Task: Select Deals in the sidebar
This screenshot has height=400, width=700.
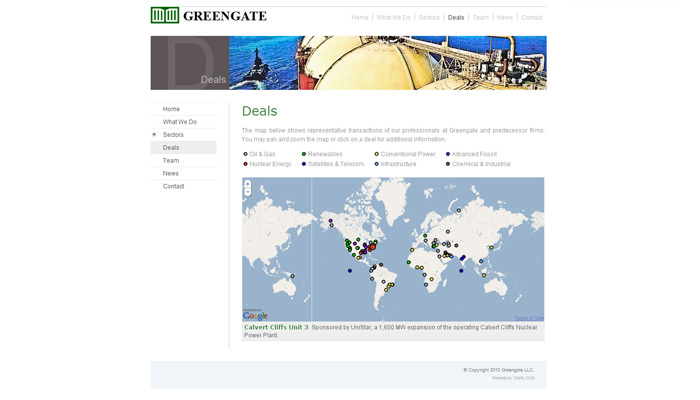Action: [183, 148]
